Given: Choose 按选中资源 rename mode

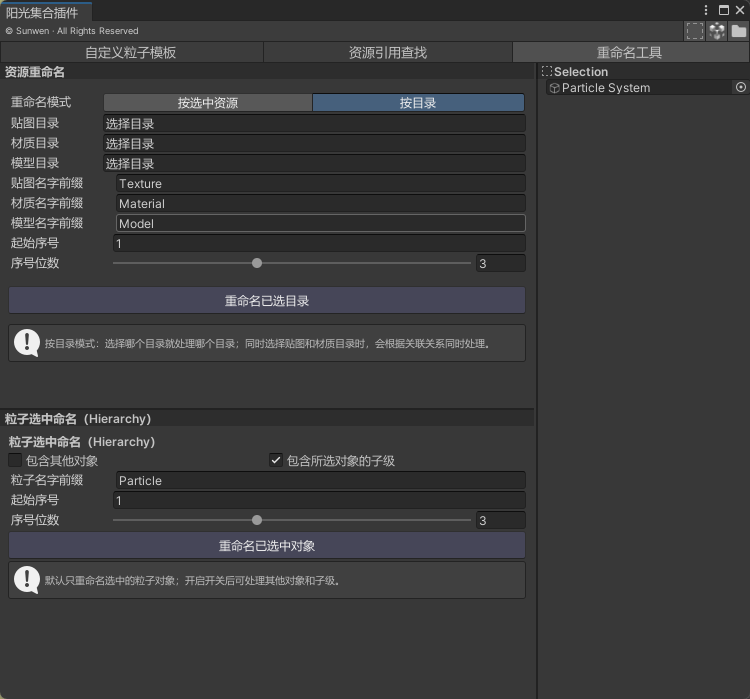Looking at the screenshot, I should [208, 102].
